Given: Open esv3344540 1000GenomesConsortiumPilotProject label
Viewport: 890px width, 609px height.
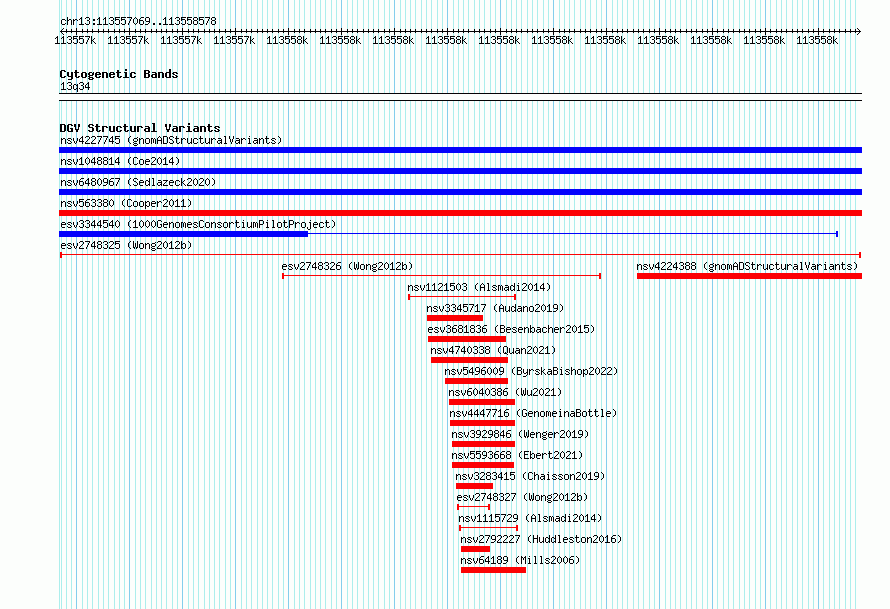Looking at the screenshot, I should [x=198, y=224].
